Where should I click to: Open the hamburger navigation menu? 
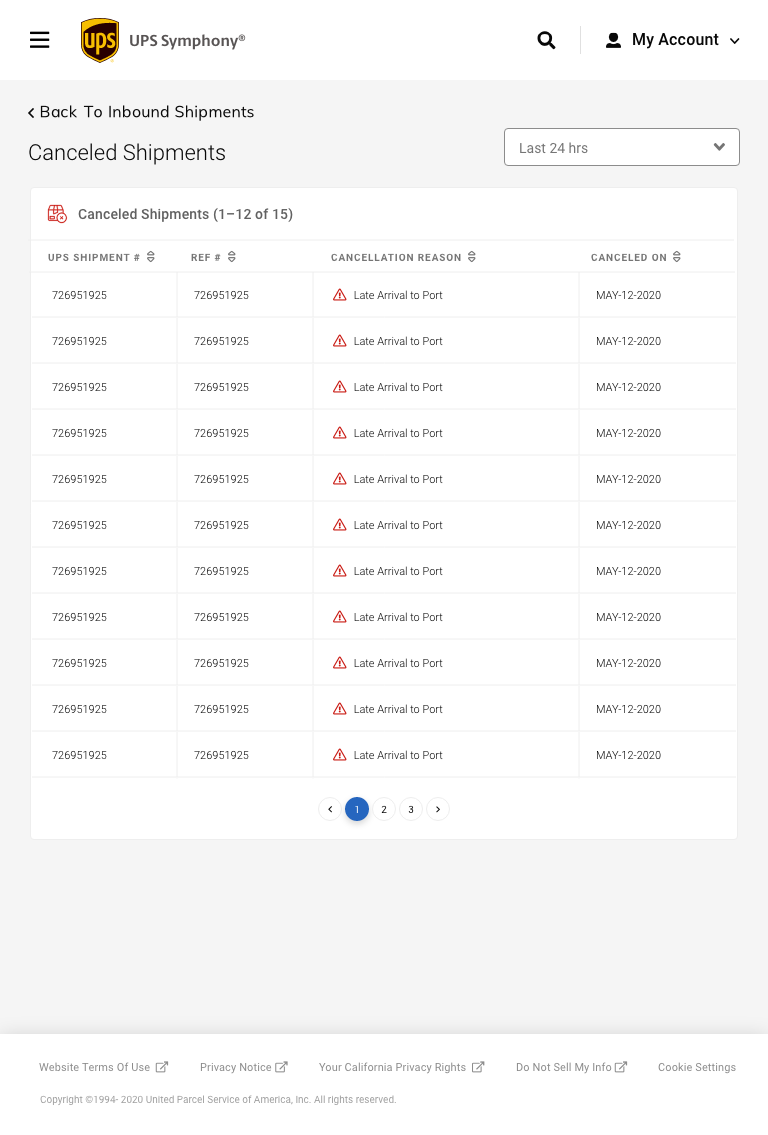click(x=40, y=40)
